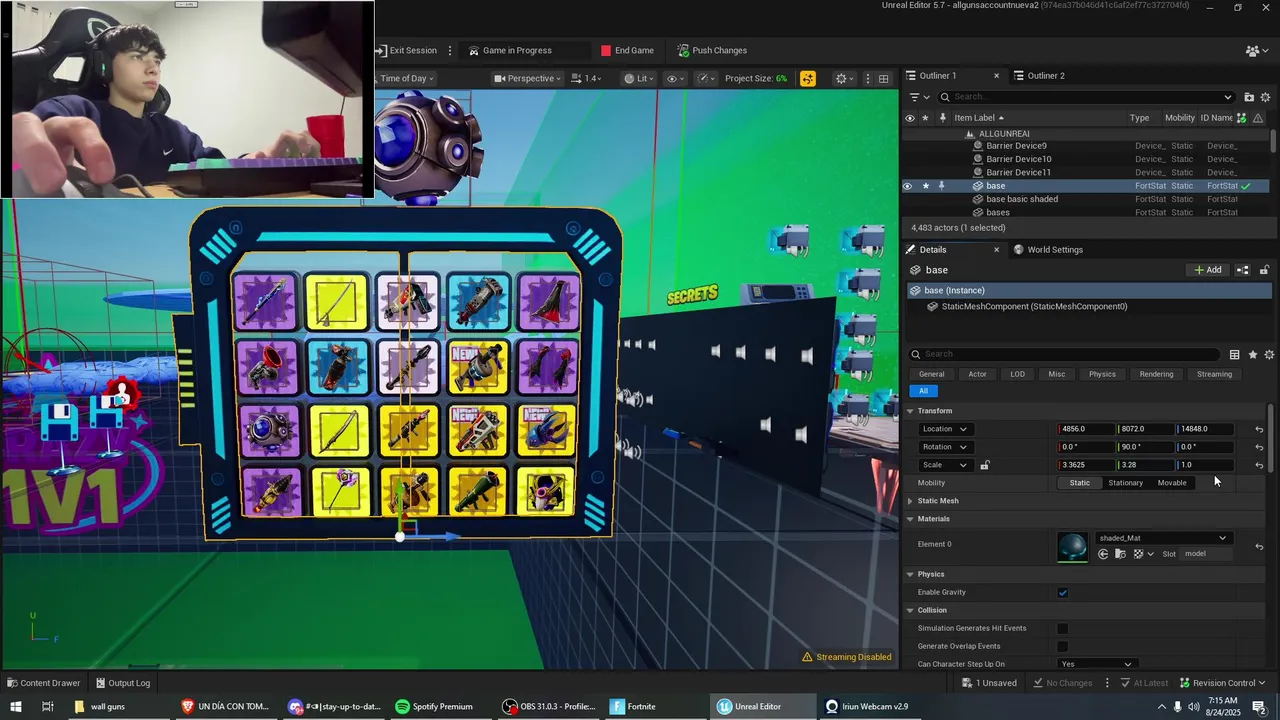Create new folder in Outliner
Image resolution: width=1280 pixels, height=720 pixels.
click(x=1249, y=97)
